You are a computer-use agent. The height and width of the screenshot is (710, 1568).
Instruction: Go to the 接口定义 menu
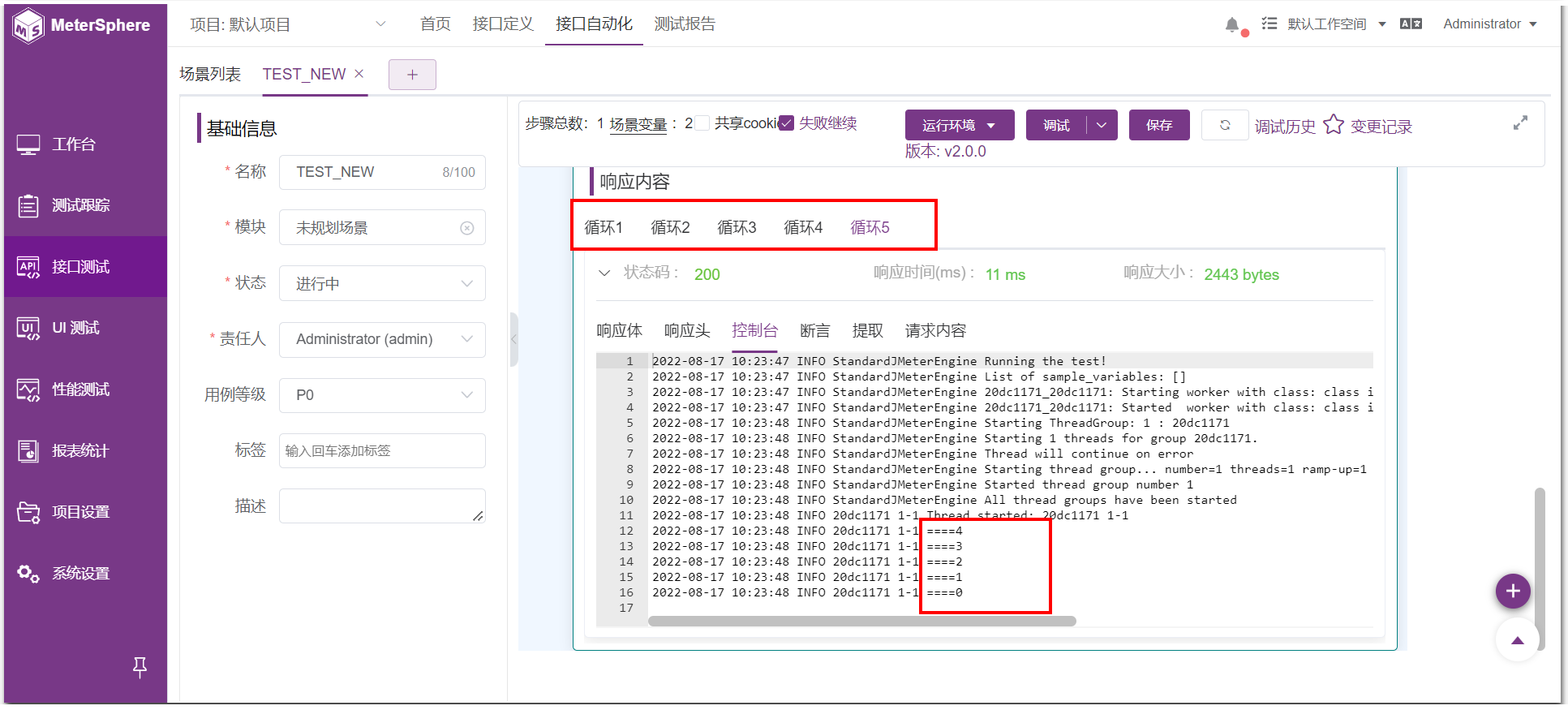(503, 24)
